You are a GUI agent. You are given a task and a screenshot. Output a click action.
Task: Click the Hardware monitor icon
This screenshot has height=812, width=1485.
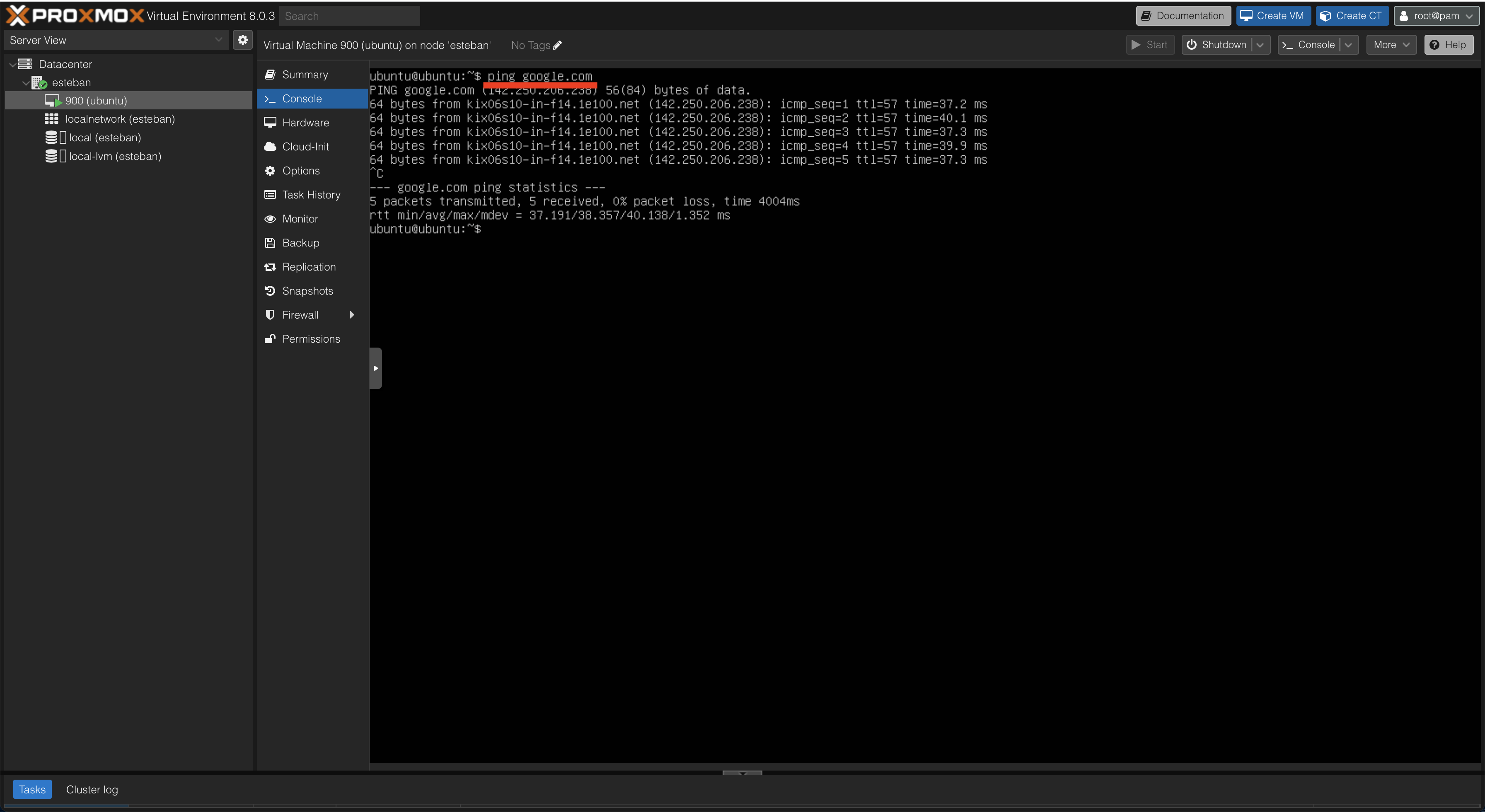click(x=270, y=123)
